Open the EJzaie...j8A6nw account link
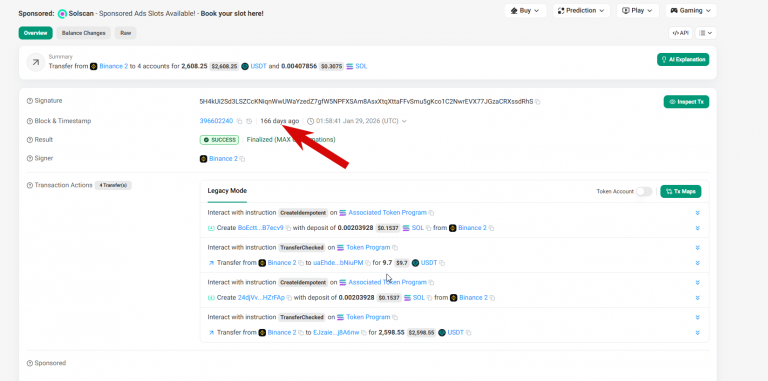 (x=336, y=333)
